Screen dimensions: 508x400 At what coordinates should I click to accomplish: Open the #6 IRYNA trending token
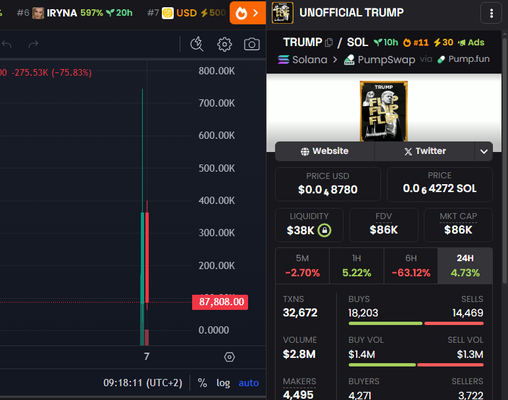coord(75,13)
